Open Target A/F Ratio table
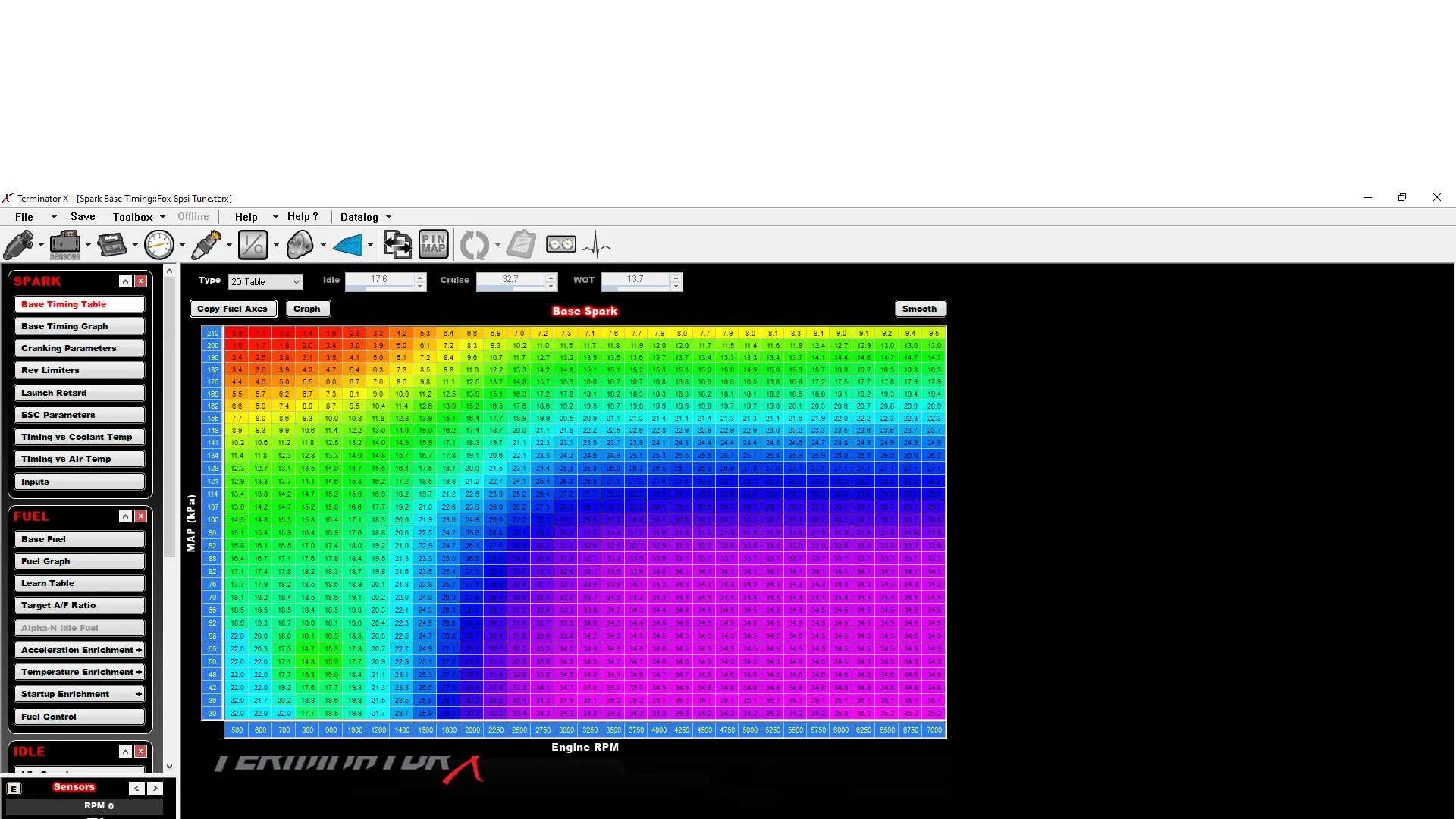Screen dimensions: 1456x819 80,605
